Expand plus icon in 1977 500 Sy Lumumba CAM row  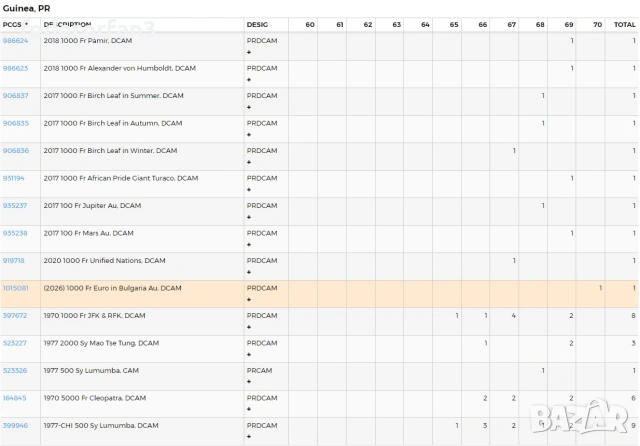249,382
